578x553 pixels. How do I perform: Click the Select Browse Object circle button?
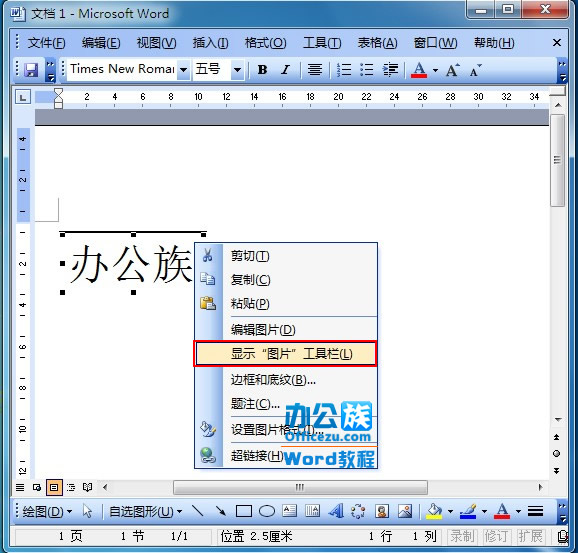pyautogui.click(x=557, y=454)
